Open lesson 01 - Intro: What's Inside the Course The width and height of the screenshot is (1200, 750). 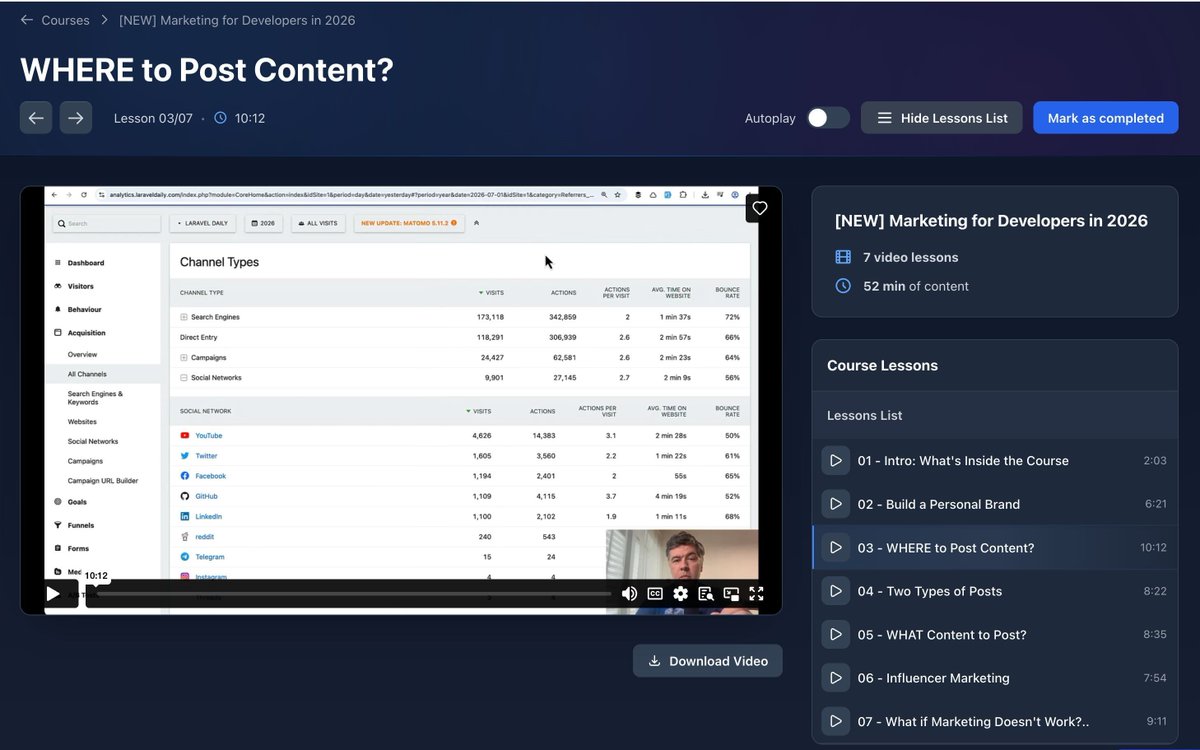(995, 461)
